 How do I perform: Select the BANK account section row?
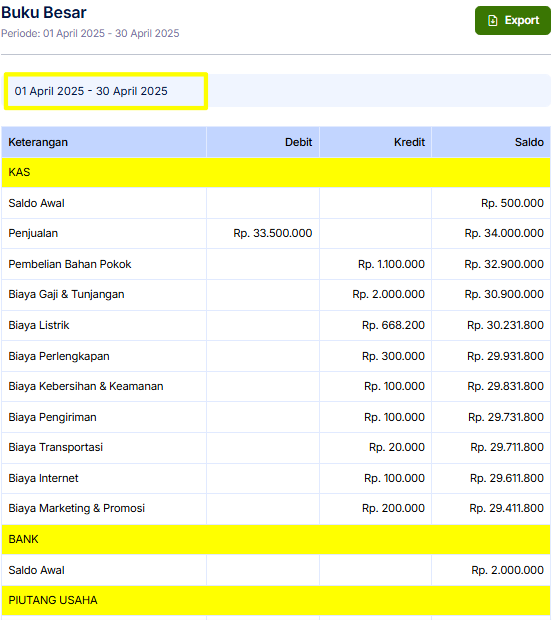(x=276, y=539)
